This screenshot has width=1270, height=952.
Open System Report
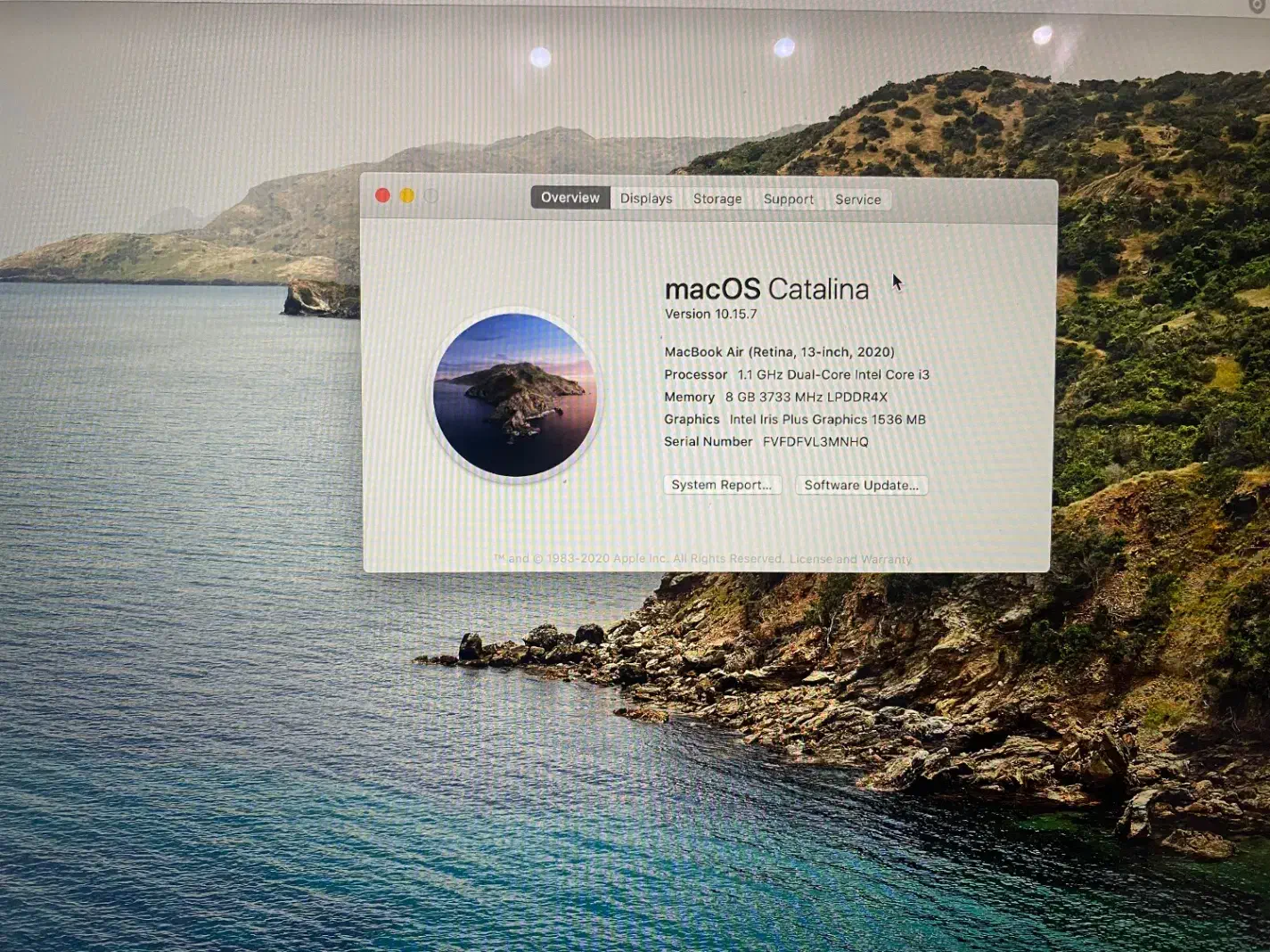[722, 485]
